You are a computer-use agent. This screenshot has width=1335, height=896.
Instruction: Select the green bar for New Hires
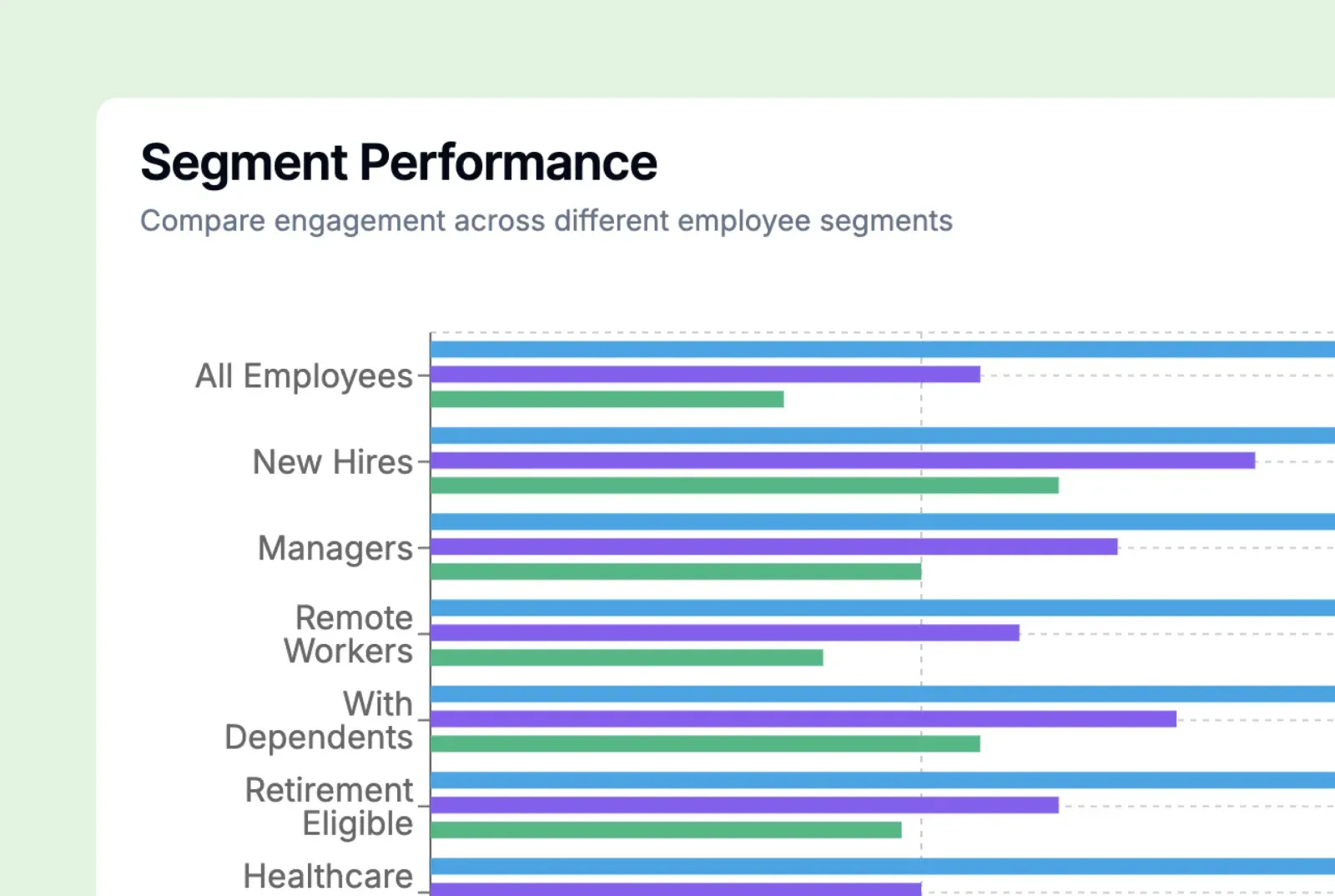[x=744, y=486]
